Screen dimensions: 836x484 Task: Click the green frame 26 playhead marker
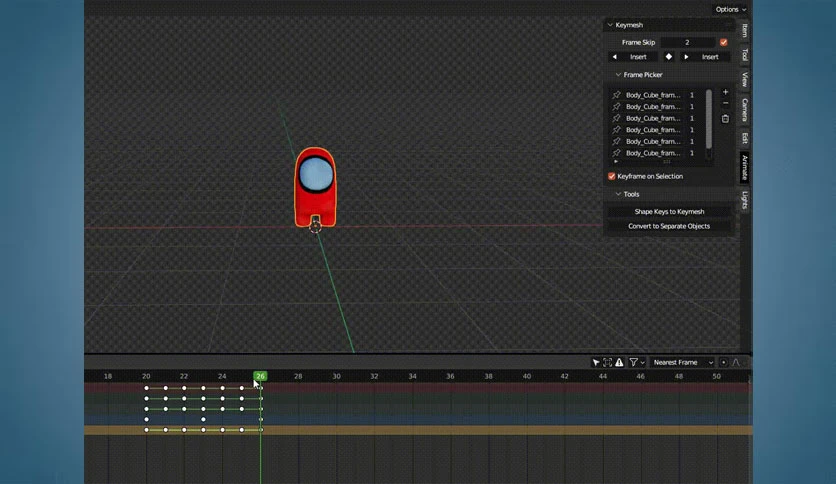tap(260, 376)
